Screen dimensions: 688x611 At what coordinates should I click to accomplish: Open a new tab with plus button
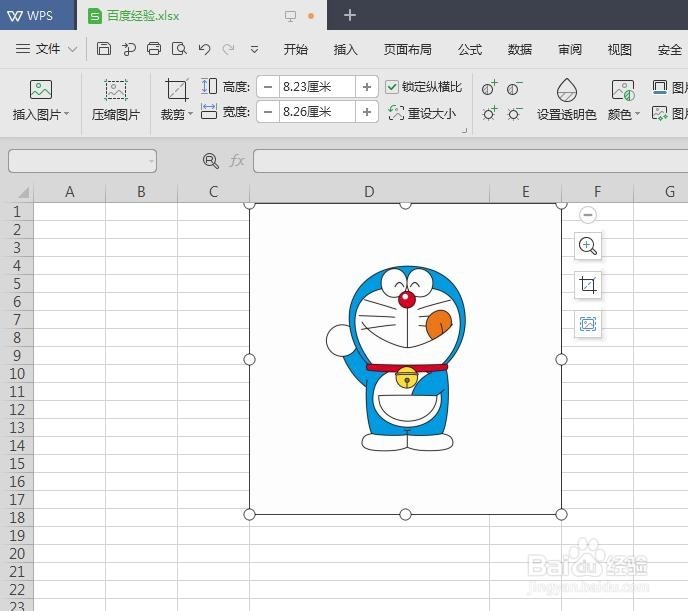(350, 15)
